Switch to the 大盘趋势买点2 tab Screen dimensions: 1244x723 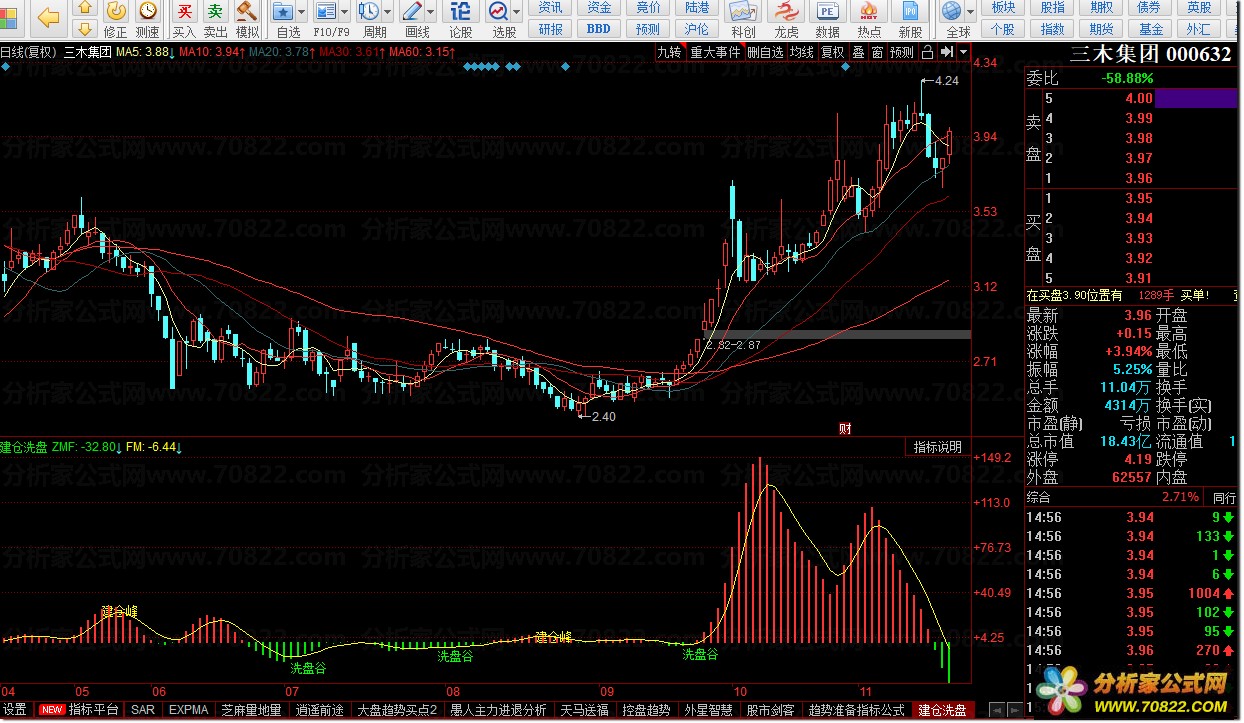[398, 710]
